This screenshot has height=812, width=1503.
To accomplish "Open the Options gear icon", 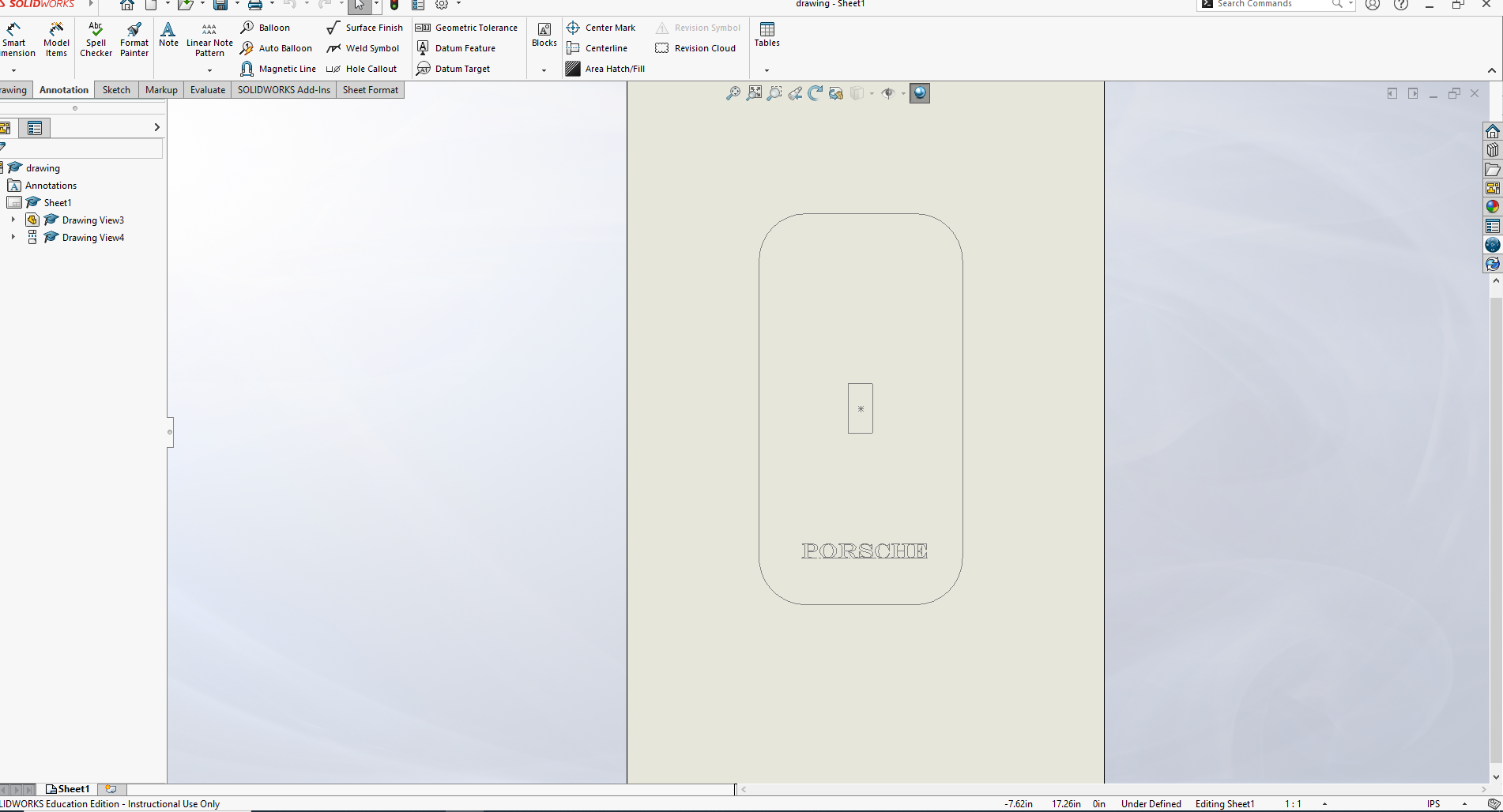I will 442,5.
